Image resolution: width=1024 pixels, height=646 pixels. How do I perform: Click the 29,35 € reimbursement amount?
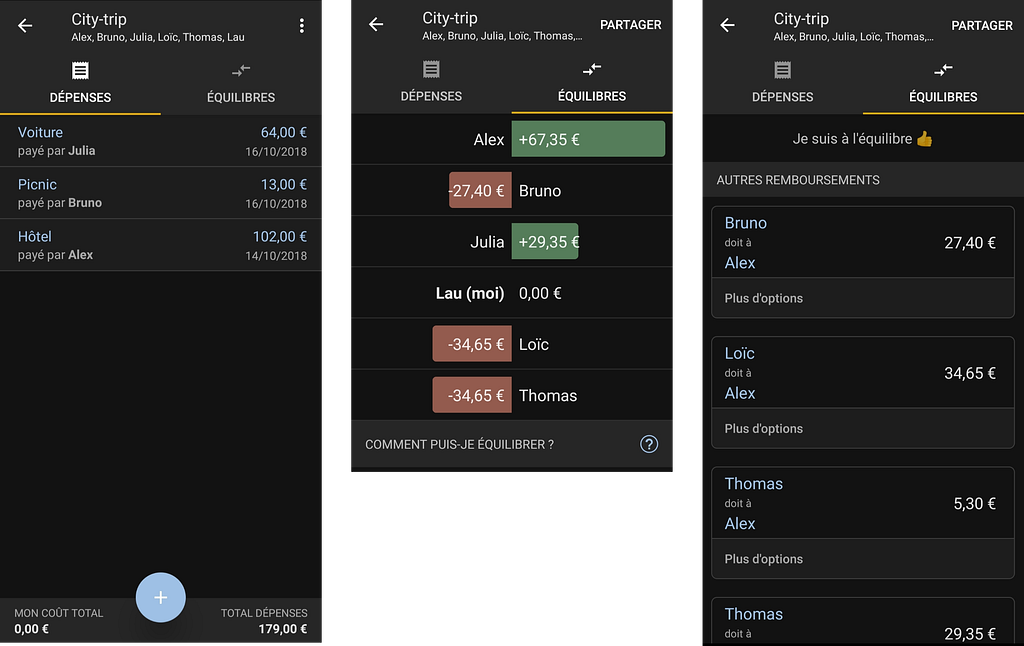970,634
